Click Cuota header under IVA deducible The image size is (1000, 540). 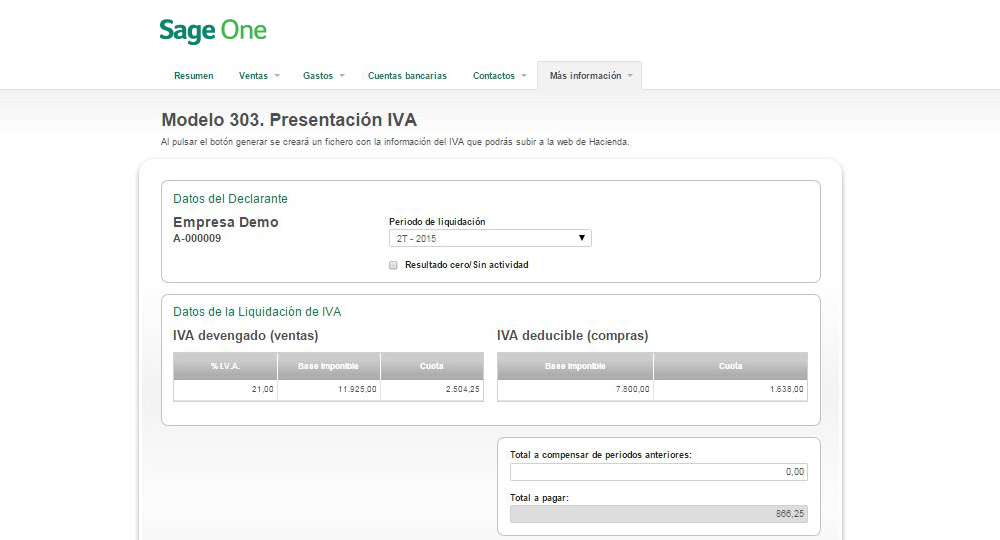point(730,366)
